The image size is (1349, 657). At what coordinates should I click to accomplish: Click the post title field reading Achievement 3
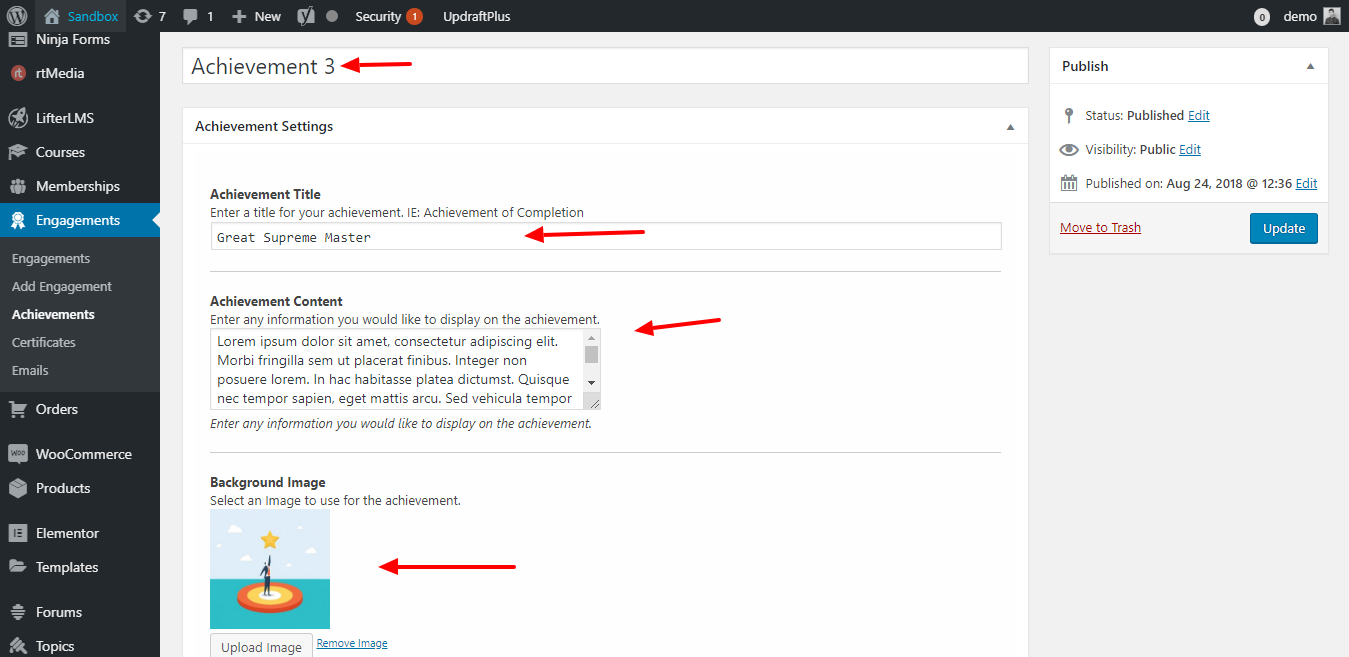605,66
